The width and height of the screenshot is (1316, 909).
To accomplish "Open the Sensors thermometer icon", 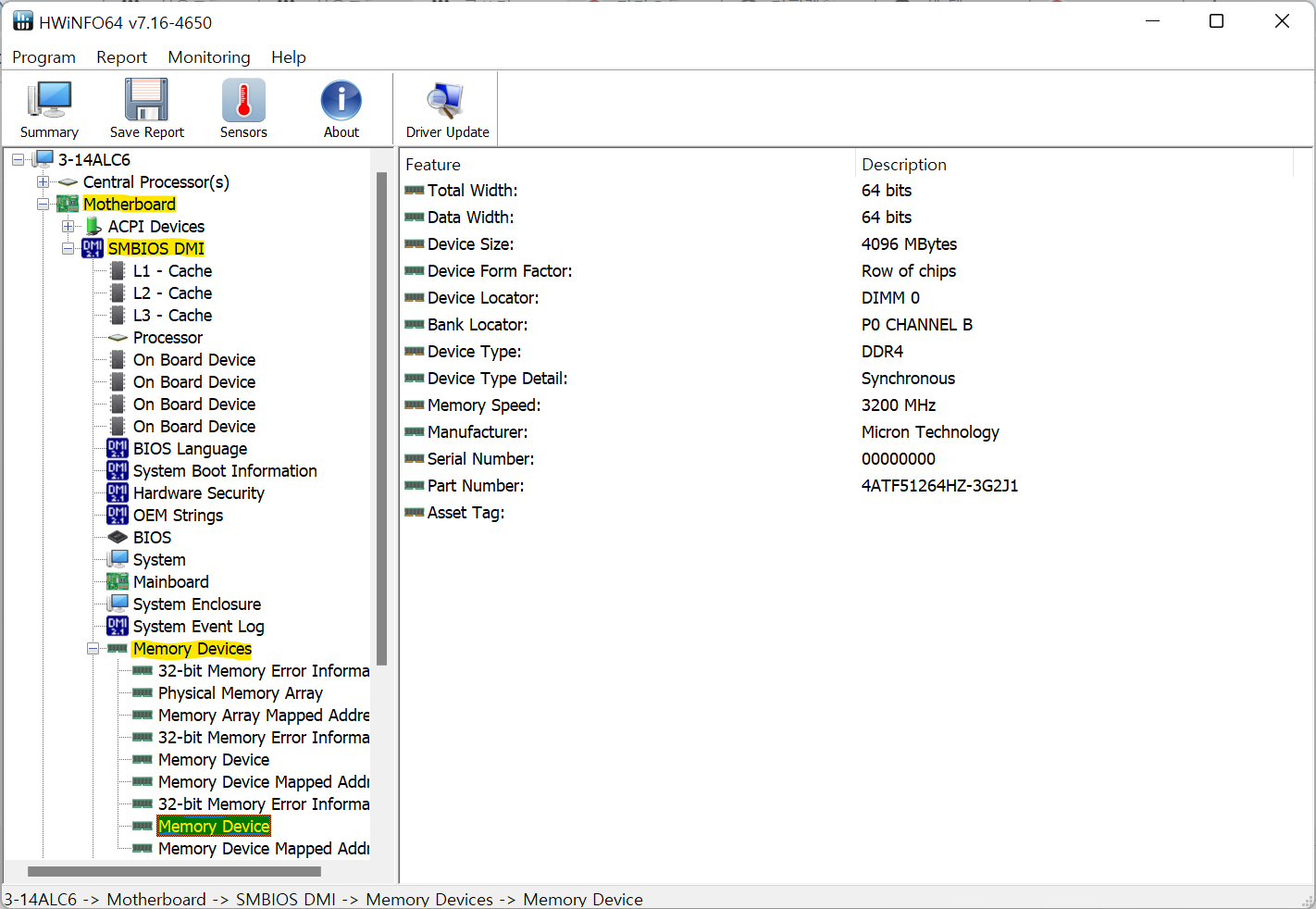I will pyautogui.click(x=243, y=100).
